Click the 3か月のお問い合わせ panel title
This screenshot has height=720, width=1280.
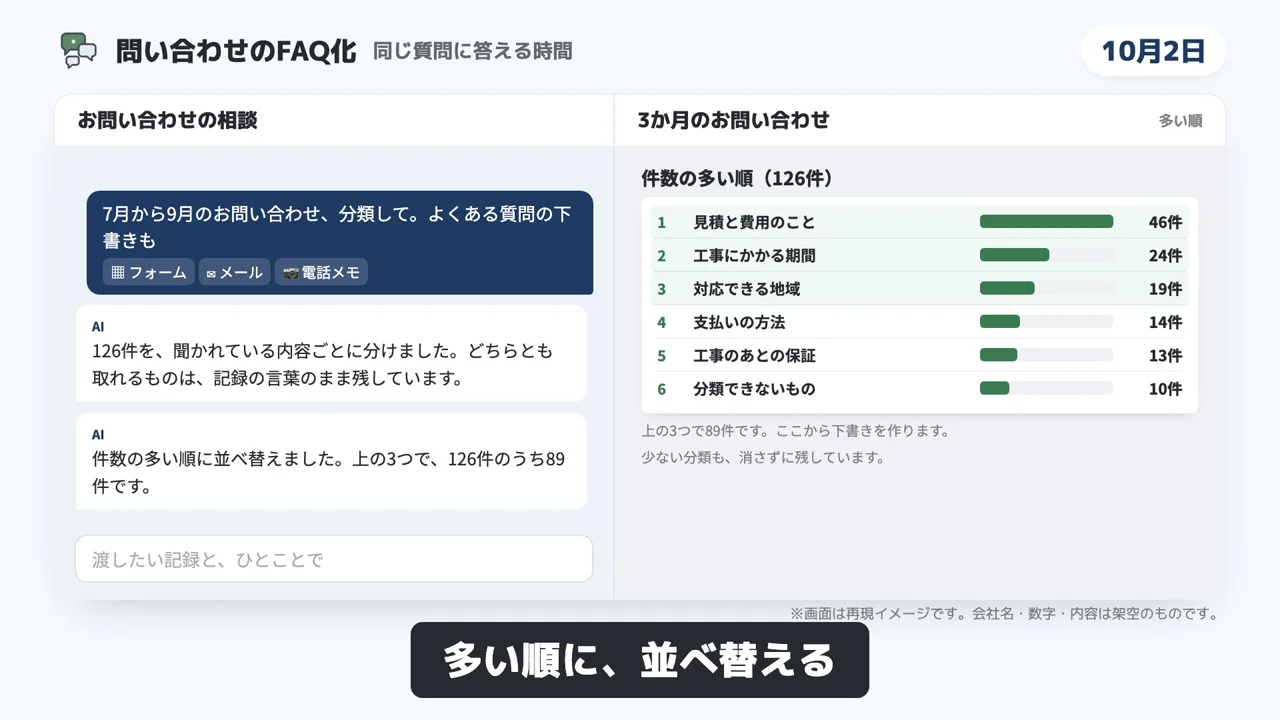(x=734, y=120)
